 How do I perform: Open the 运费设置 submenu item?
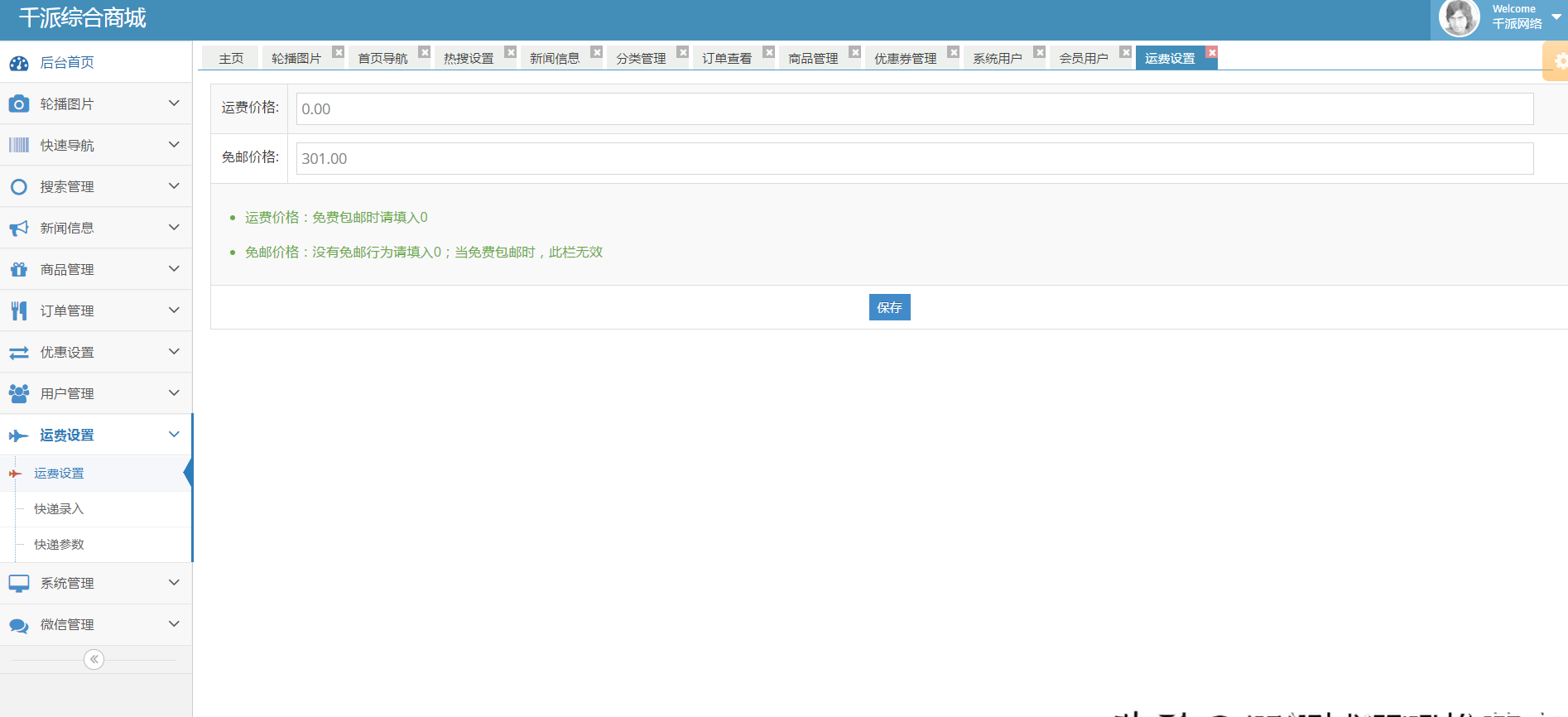pos(96,474)
